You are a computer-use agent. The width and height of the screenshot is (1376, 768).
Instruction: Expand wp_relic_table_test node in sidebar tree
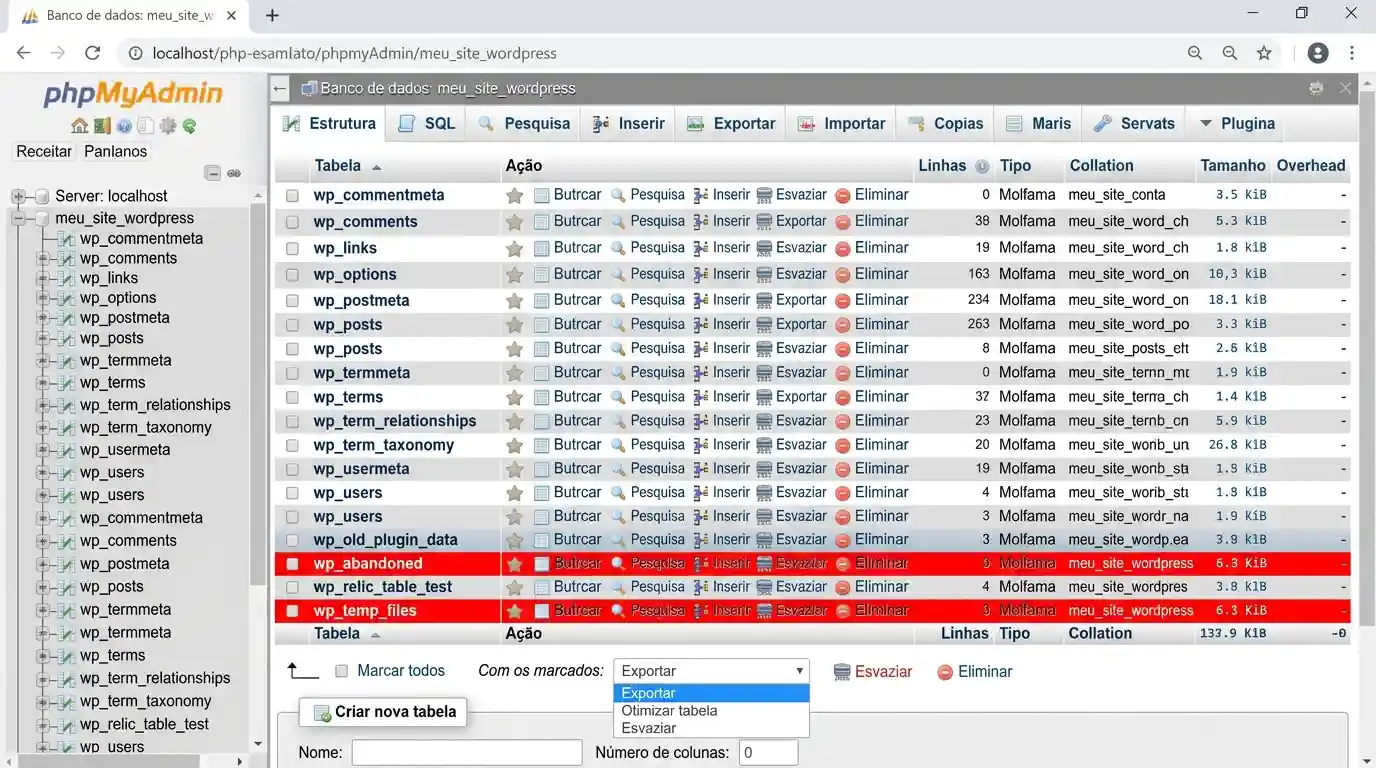tap(43, 724)
